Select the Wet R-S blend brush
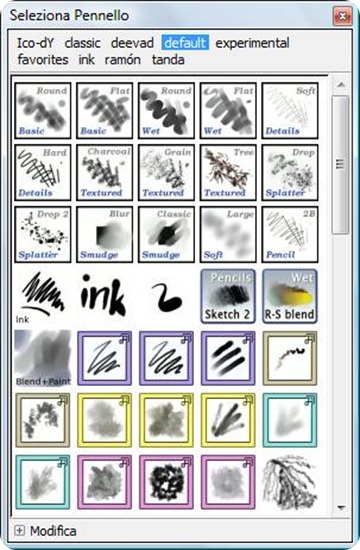The height and width of the screenshot is (550, 360). coord(290,296)
